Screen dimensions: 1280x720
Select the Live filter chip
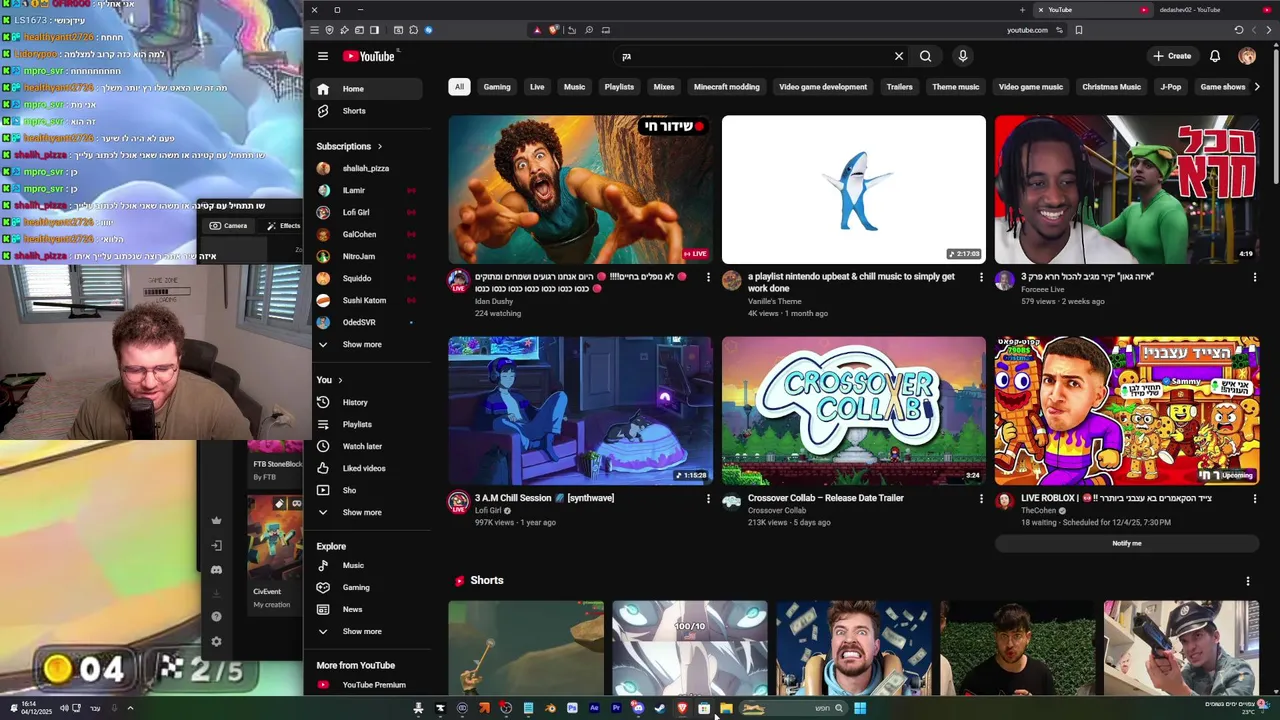coord(537,87)
